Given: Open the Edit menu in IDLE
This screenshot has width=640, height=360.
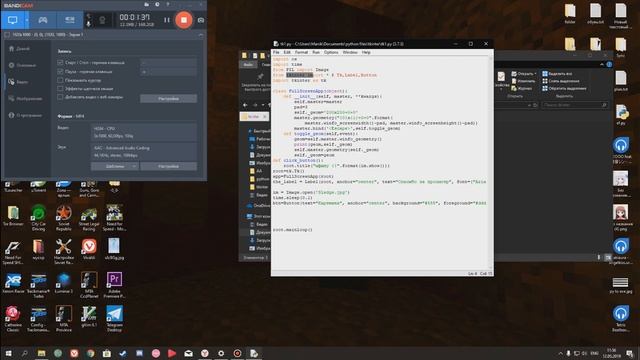Looking at the screenshot, I should [287, 52].
